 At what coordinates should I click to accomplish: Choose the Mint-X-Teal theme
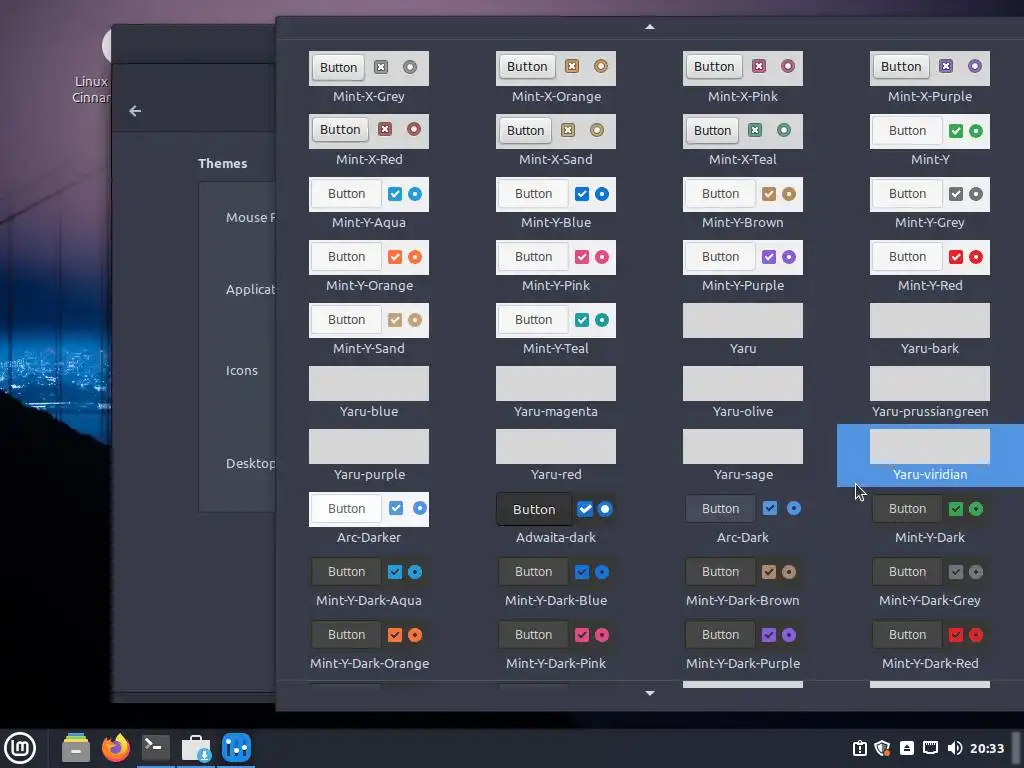coord(743,140)
